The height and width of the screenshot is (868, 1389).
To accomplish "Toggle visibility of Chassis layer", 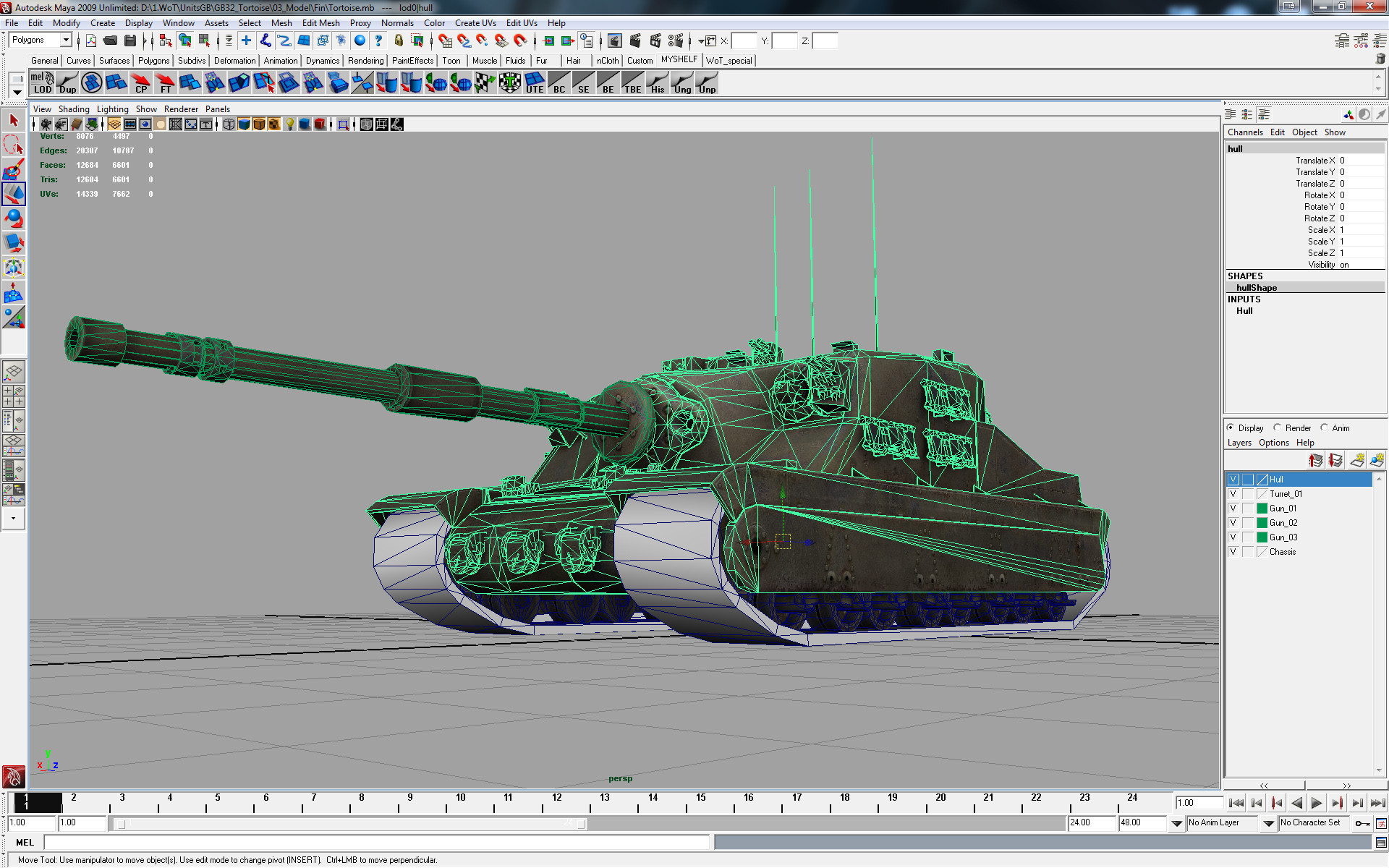I will 1234,552.
